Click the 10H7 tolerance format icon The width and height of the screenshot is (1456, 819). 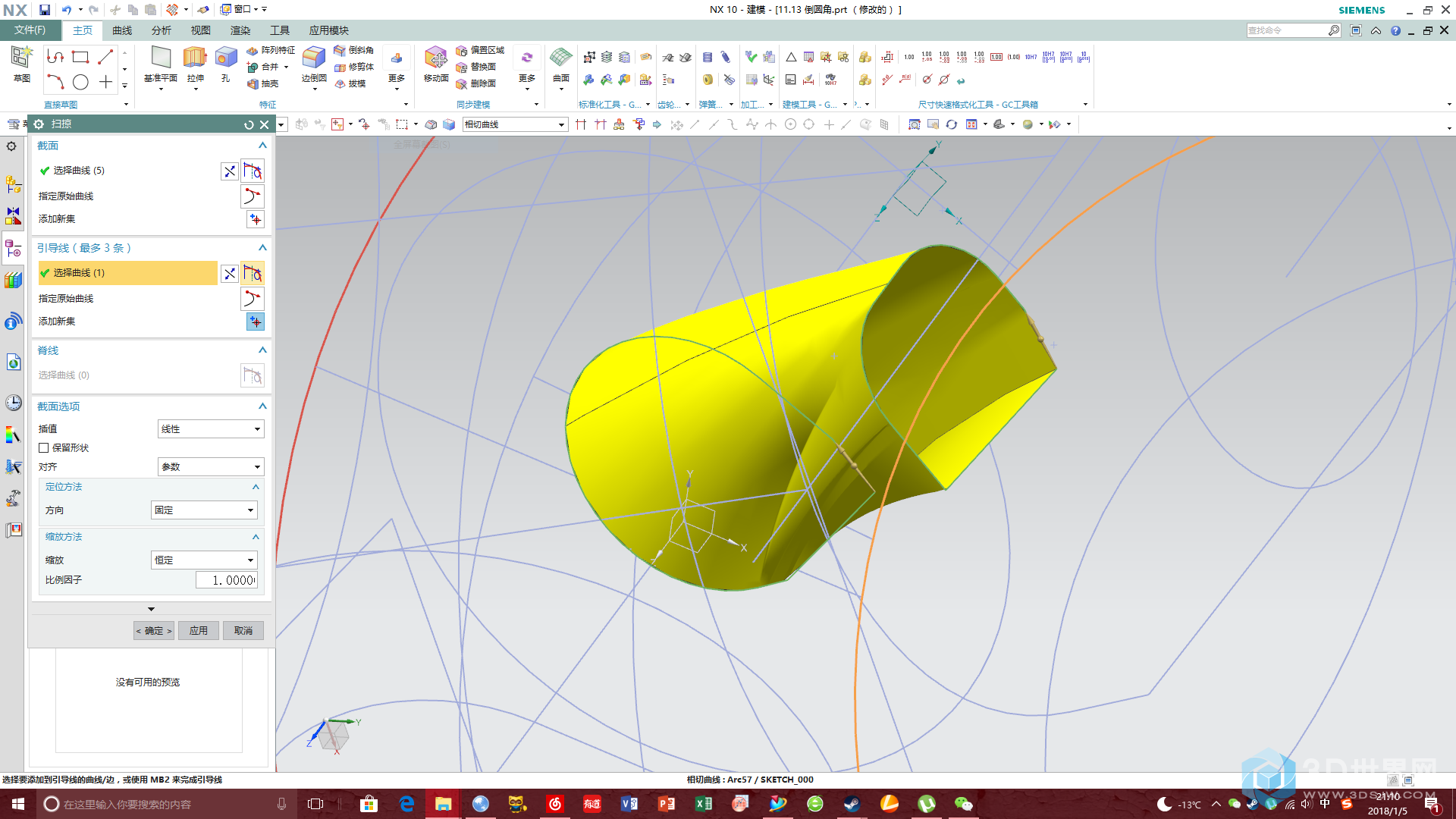pyautogui.click(x=1031, y=57)
